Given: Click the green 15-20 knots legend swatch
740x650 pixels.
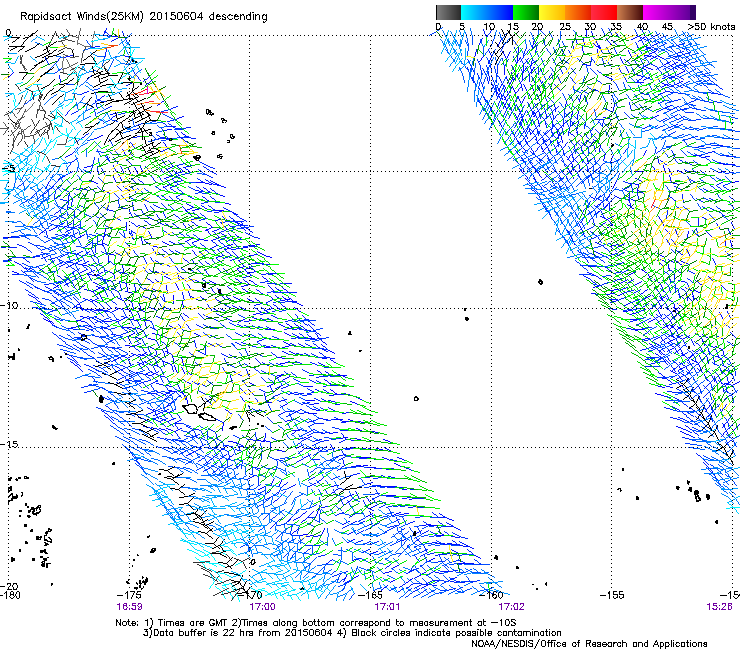Looking at the screenshot, I should [x=526, y=12].
